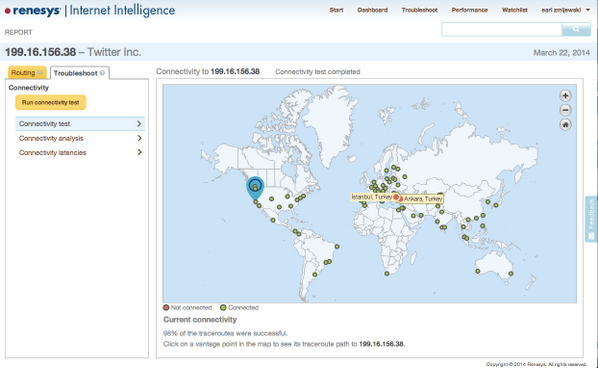This screenshot has width=598, height=368.
Task: Open Connectivity test row
Action: [80, 124]
